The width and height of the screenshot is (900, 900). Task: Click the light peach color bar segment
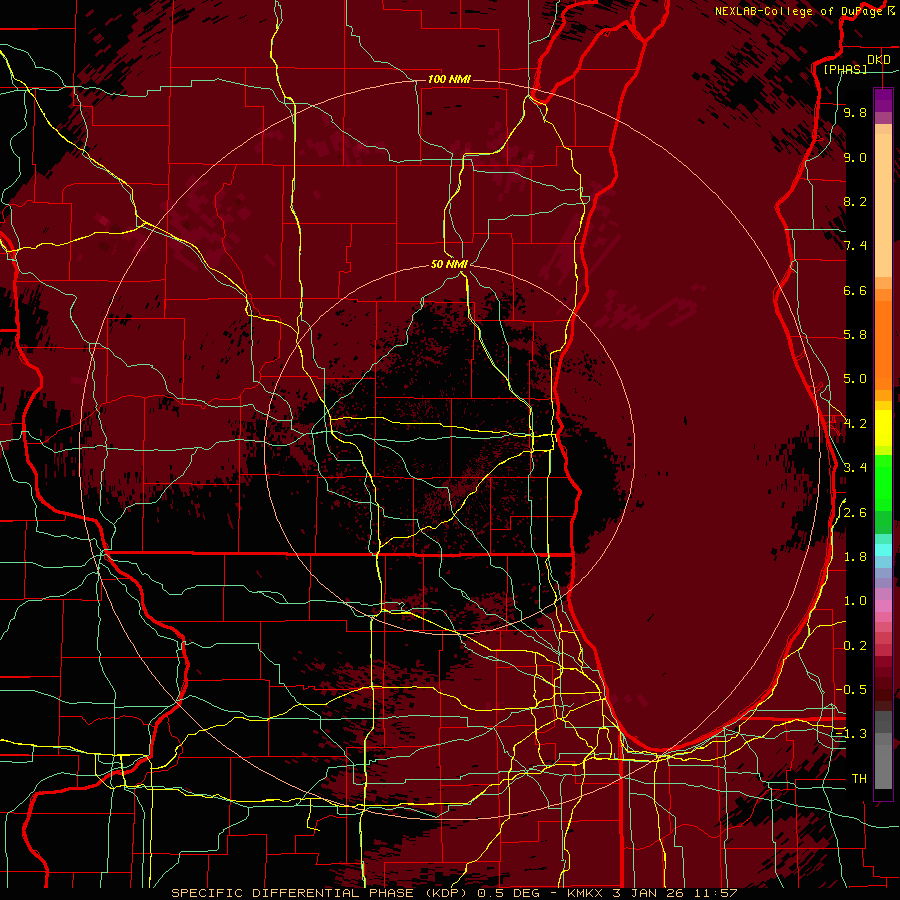(883, 205)
